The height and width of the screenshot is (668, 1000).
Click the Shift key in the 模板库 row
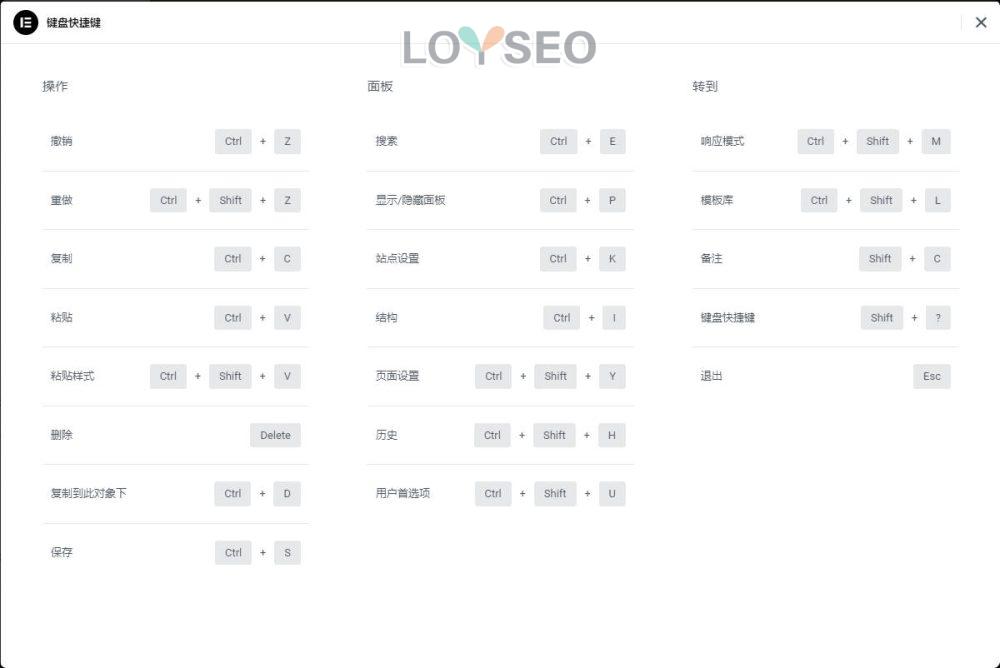[x=881, y=200]
